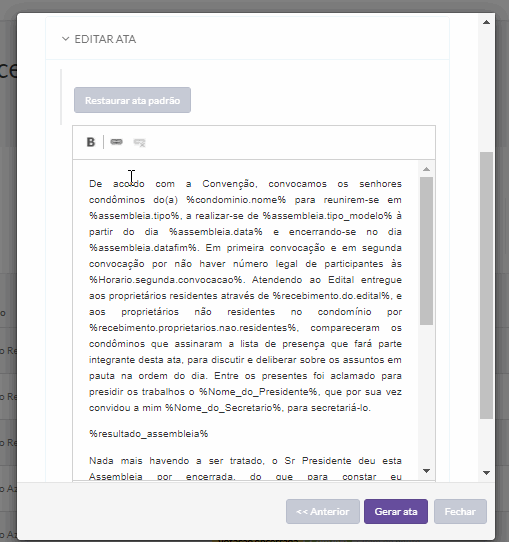Viewport: 509px width, 542px height.
Task: Click on the word 'Convenção' in the editor
Action: 228,184
